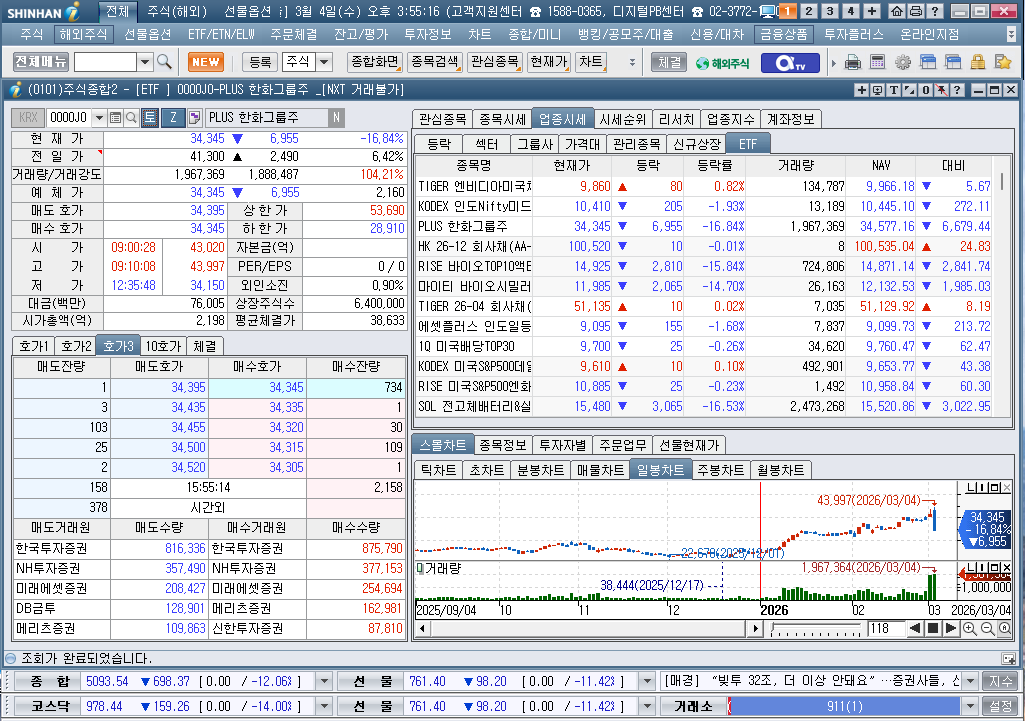The height and width of the screenshot is (721, 1025).
Task: Toggle the N button beside stock name
Action: pos(336,118)
